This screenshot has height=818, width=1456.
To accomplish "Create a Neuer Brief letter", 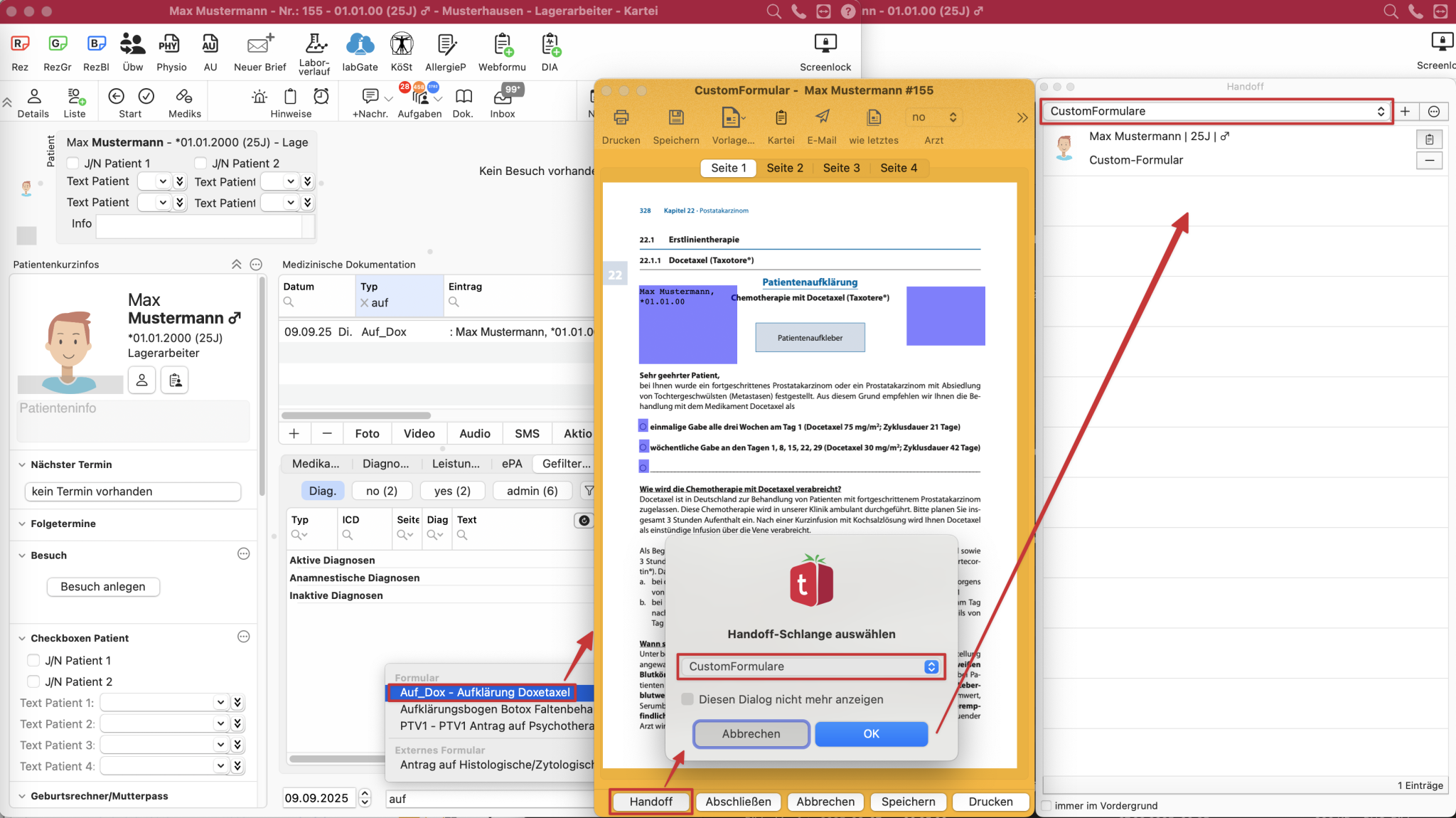I will coord(259,44).
